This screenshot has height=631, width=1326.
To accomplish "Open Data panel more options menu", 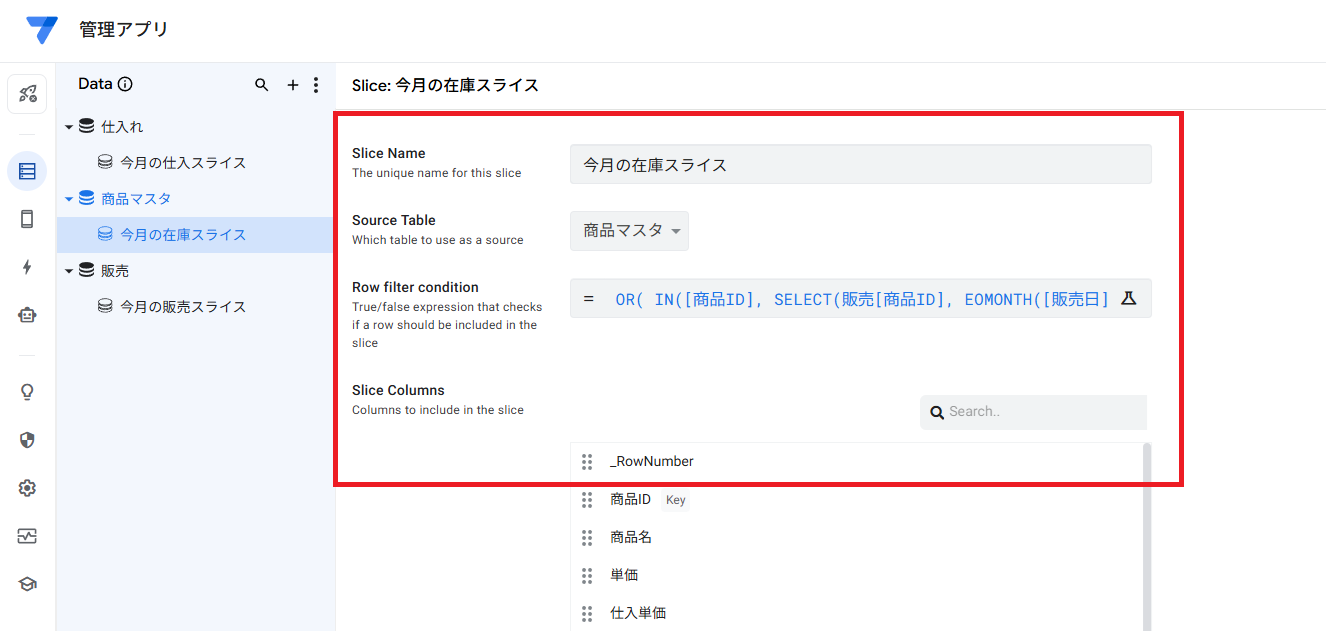I will [x=316, y=85].
